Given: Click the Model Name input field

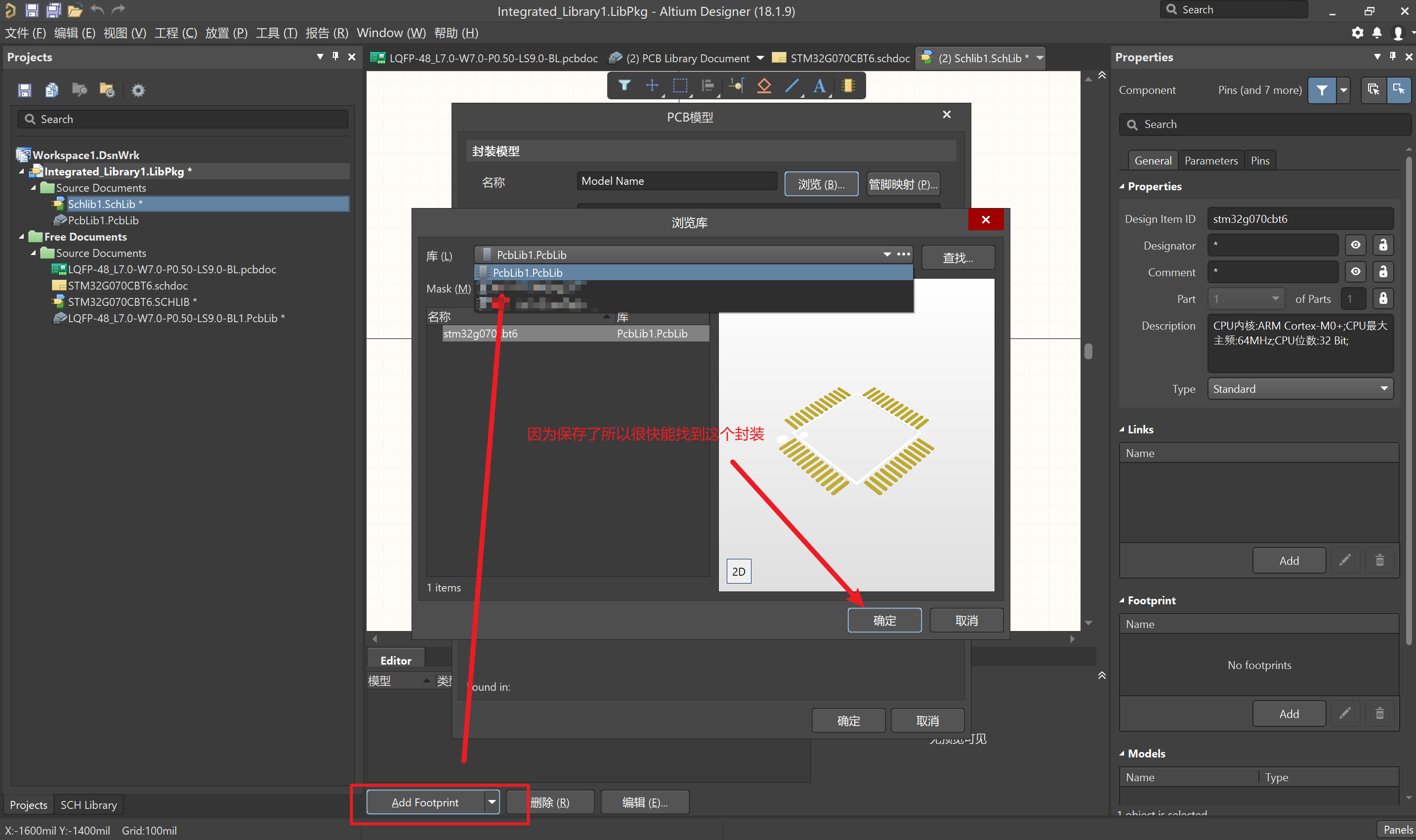Looking at the screenshot, I should click(677, 181).
